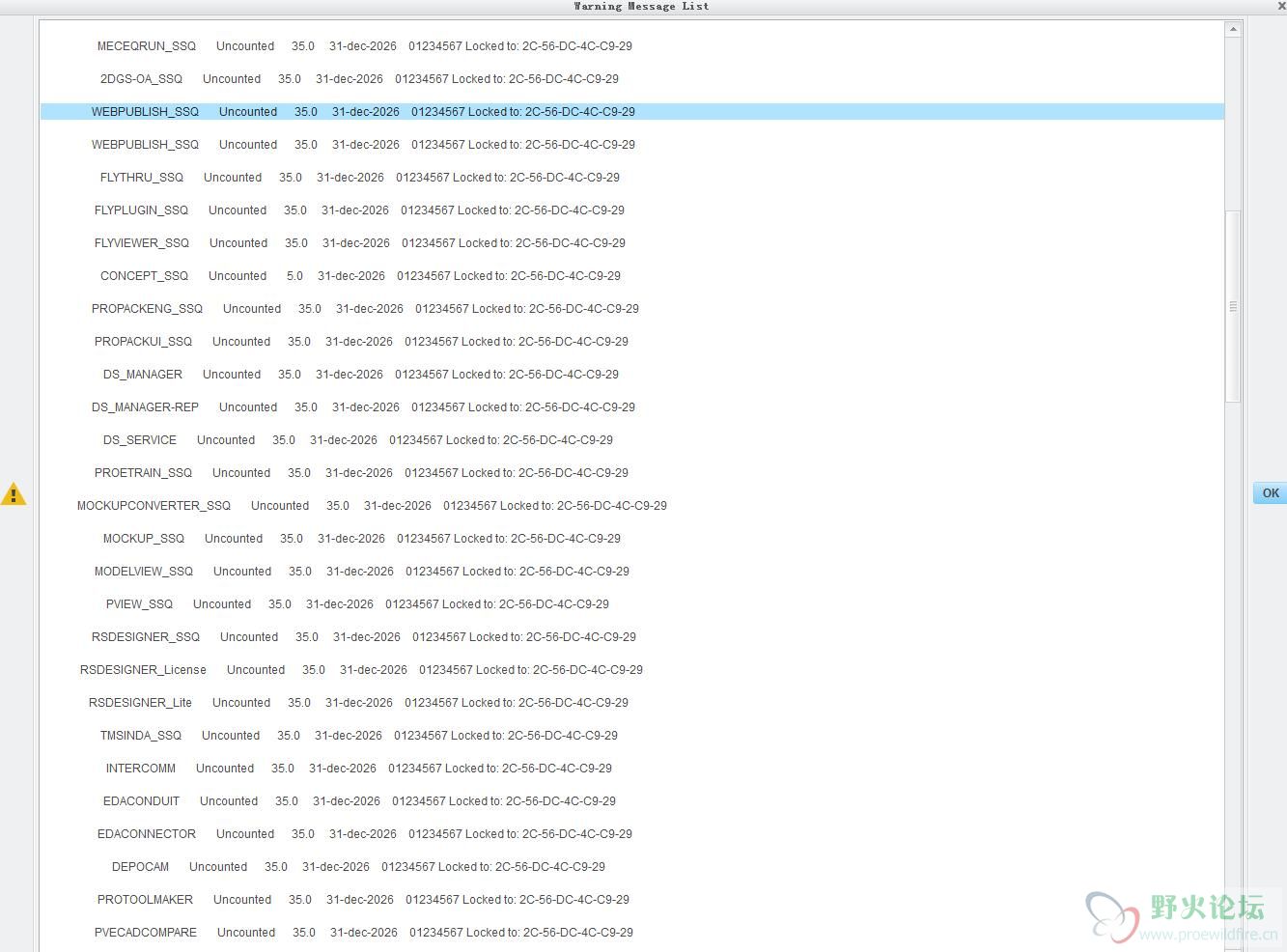Select the EDACONNECTOR license row
1287x952 pixels.
(632, 834)
